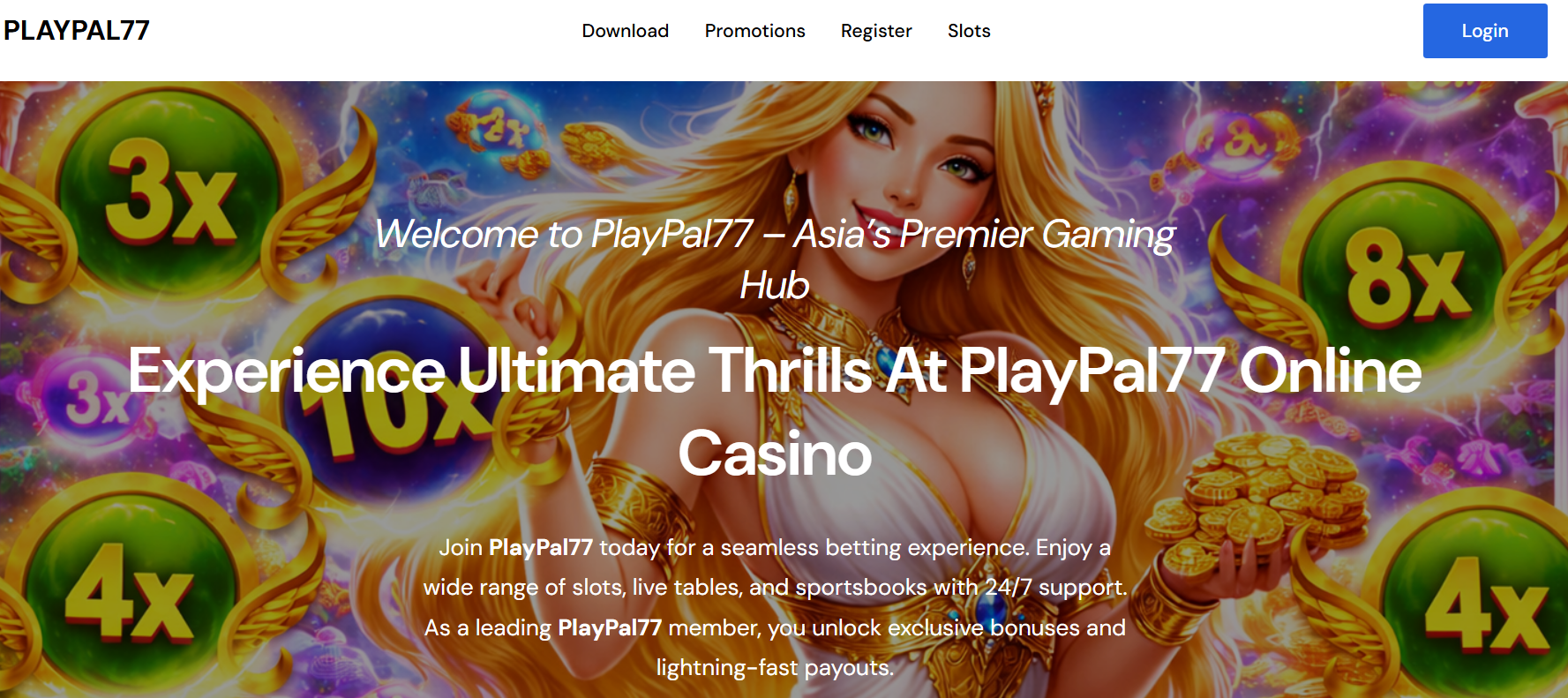Screen dimensions: 1568x698
Task: Open the Promotions page
Action: [x=754, y=31]
